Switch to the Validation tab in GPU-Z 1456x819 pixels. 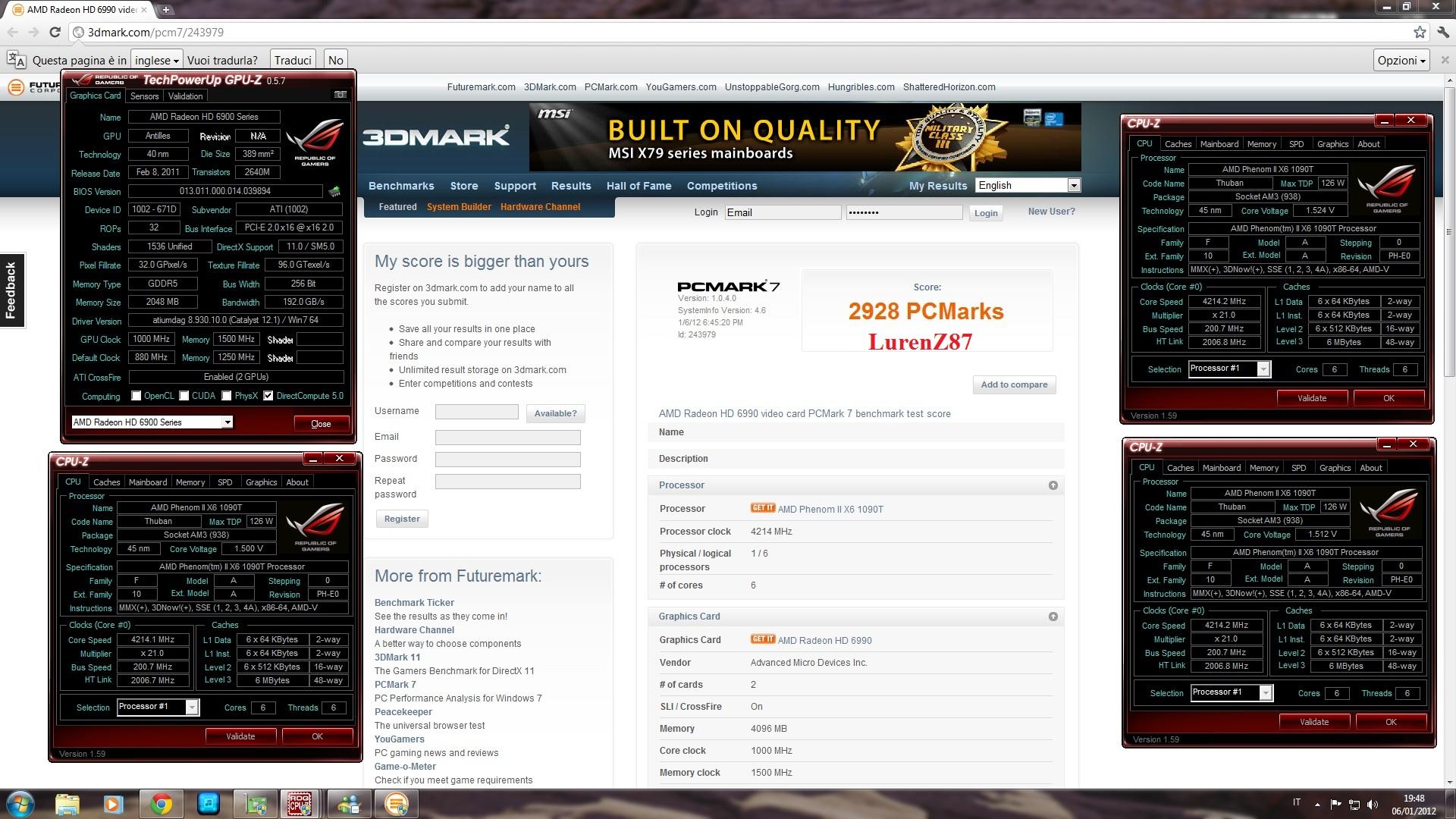[185, 96]
